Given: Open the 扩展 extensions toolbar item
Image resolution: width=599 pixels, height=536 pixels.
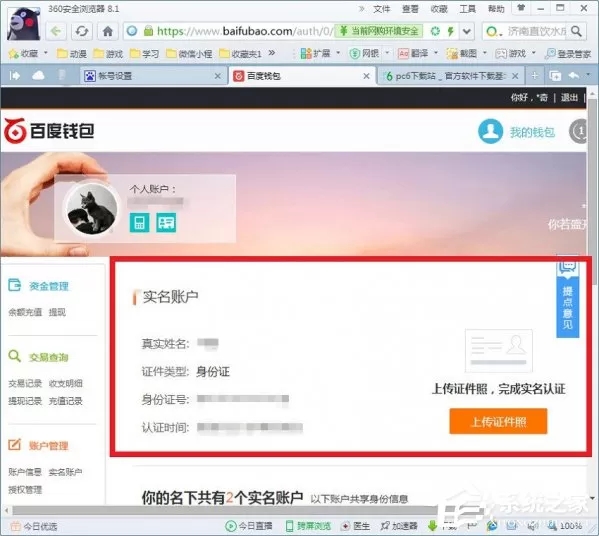Looking at the screenshot, I should tap(315, 53).
